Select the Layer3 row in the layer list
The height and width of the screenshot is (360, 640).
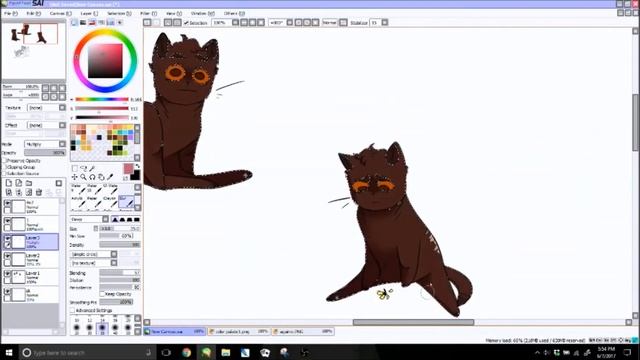point(31,242)
